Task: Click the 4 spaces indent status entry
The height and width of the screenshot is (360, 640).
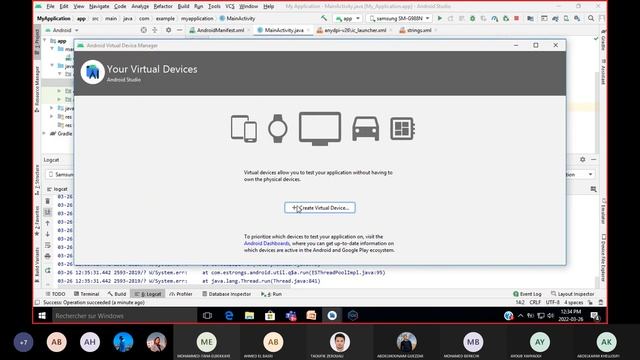Action: tap(573, 302)
